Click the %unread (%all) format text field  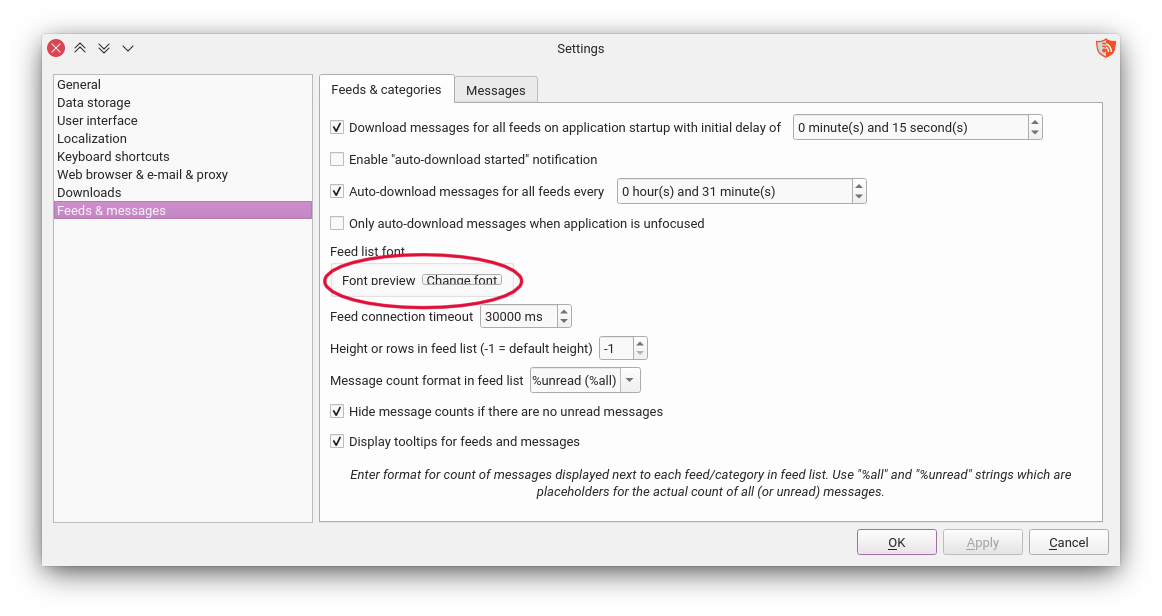(576, 380)
